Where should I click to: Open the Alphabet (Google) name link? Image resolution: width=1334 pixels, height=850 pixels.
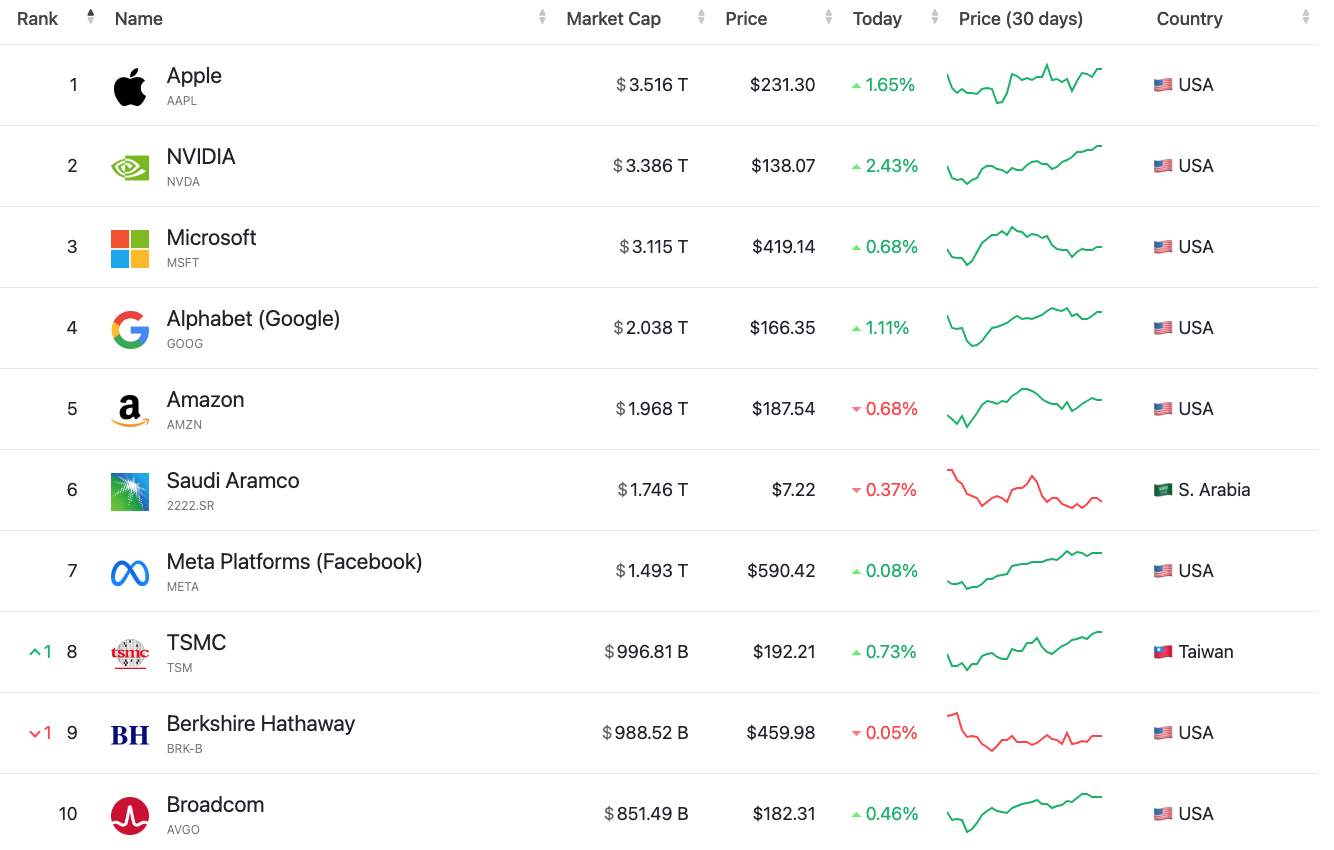[253, 319]
